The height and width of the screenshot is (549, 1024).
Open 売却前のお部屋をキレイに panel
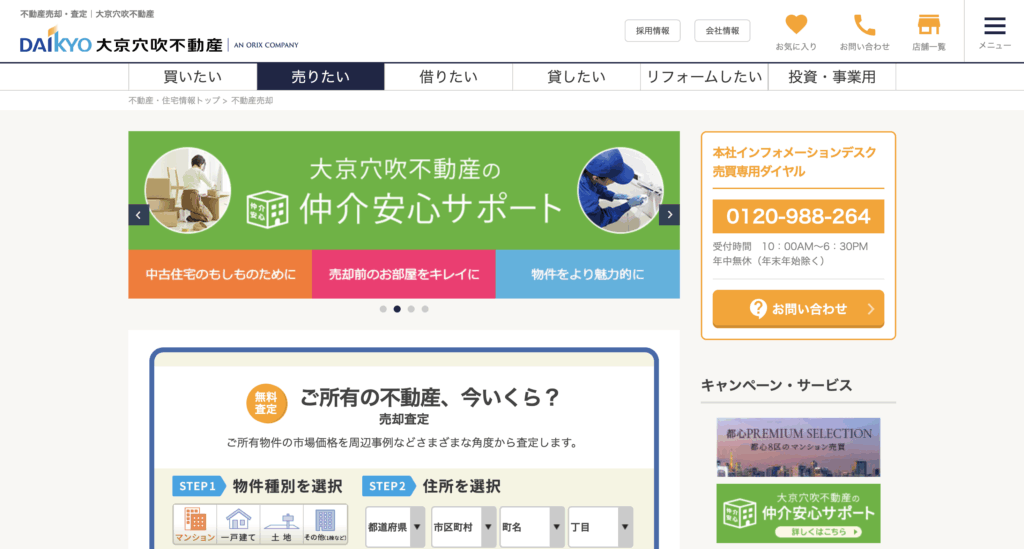pos(404,274)
